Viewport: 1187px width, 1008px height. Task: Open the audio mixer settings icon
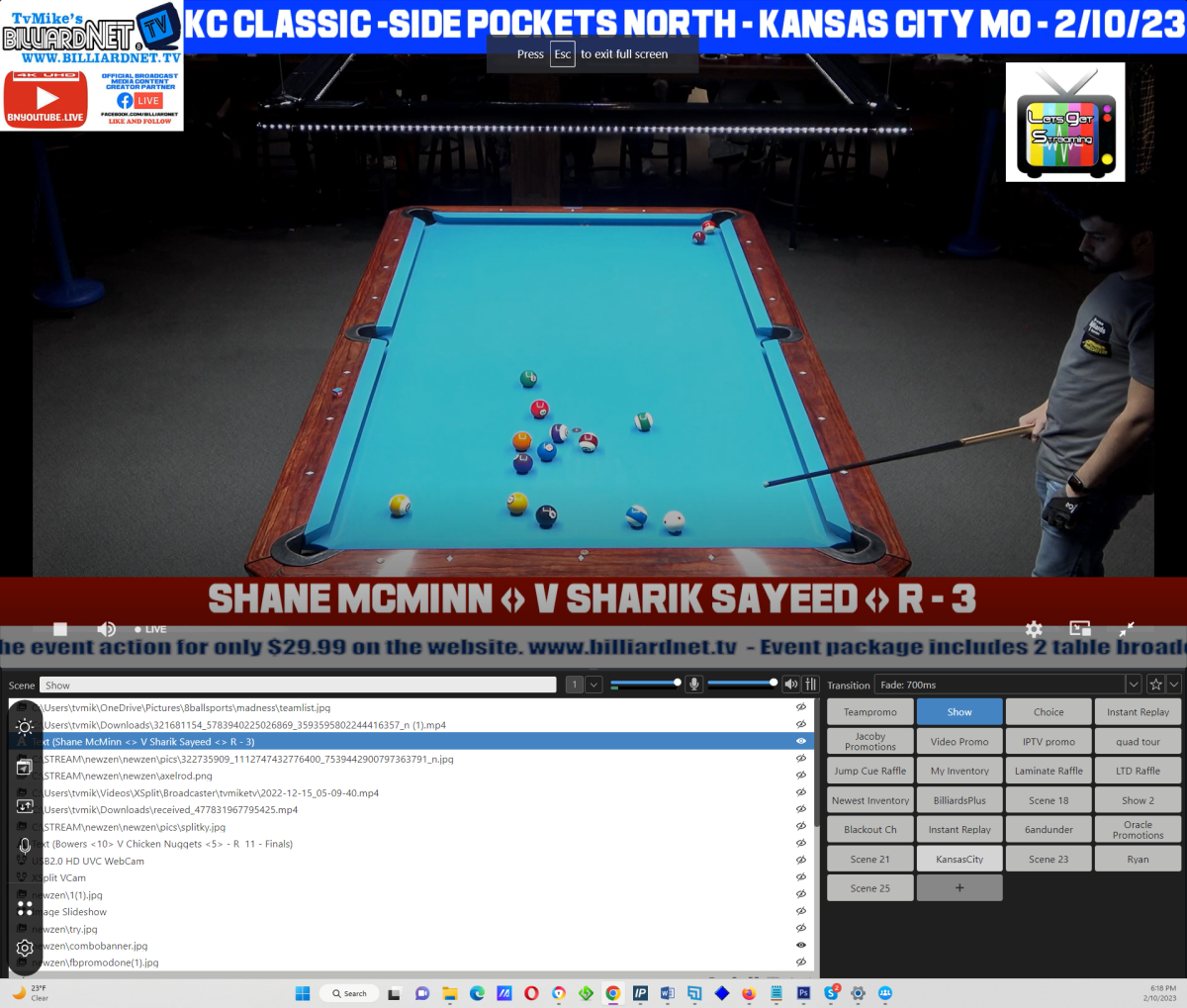pos(811,685)
